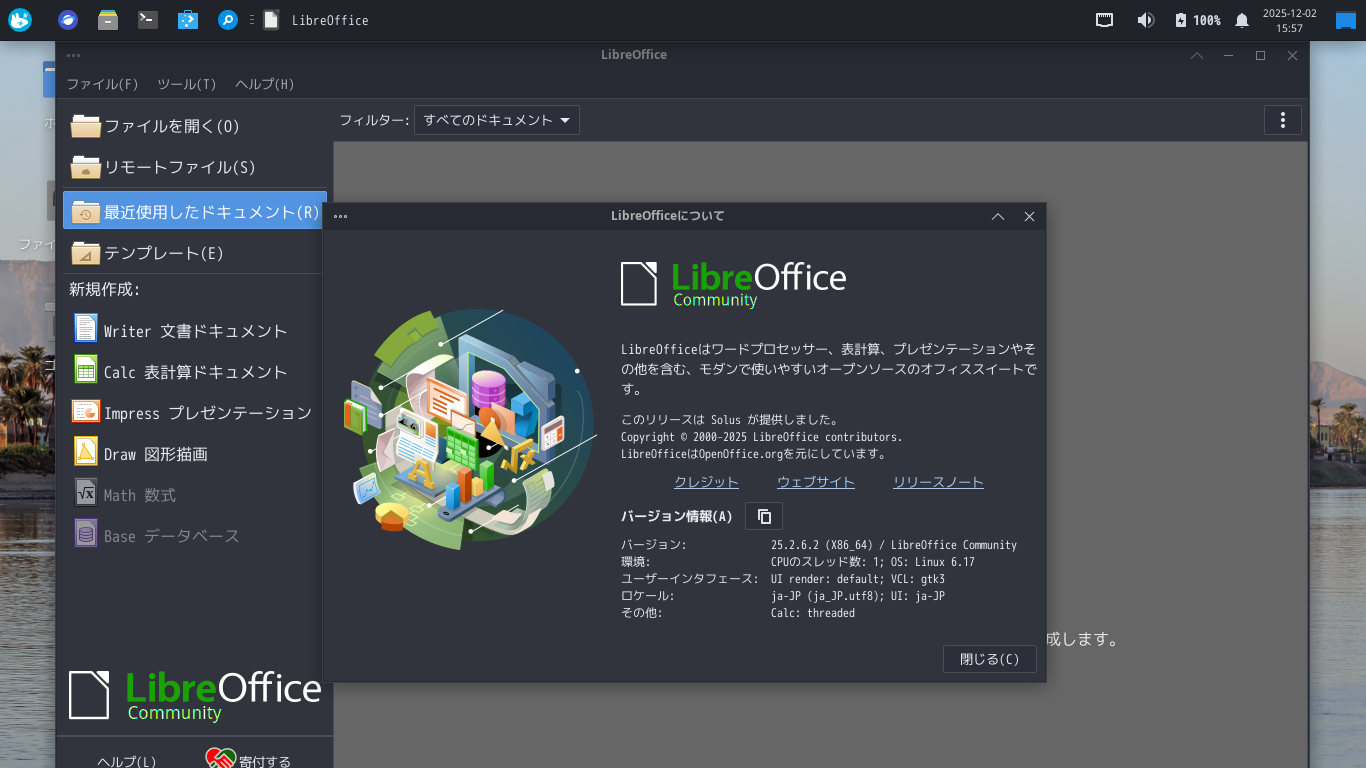This screenshot has height=768, width=1366.
Task: Open the templates folder icon
Action: click(x=85, y=252)
